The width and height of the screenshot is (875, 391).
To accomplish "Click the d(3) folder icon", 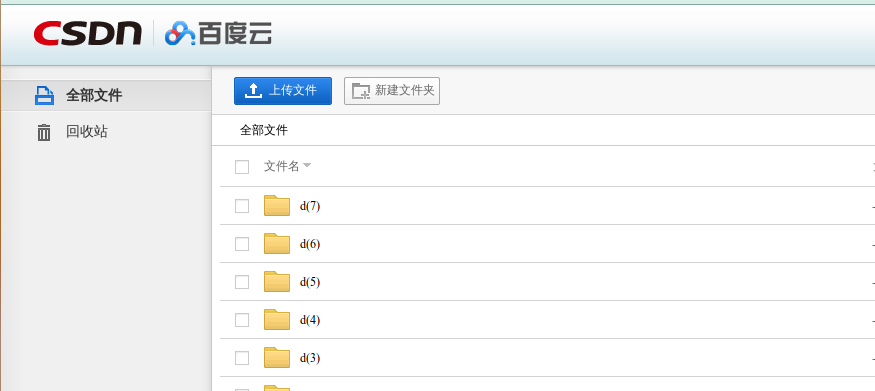I will (277, 357).
